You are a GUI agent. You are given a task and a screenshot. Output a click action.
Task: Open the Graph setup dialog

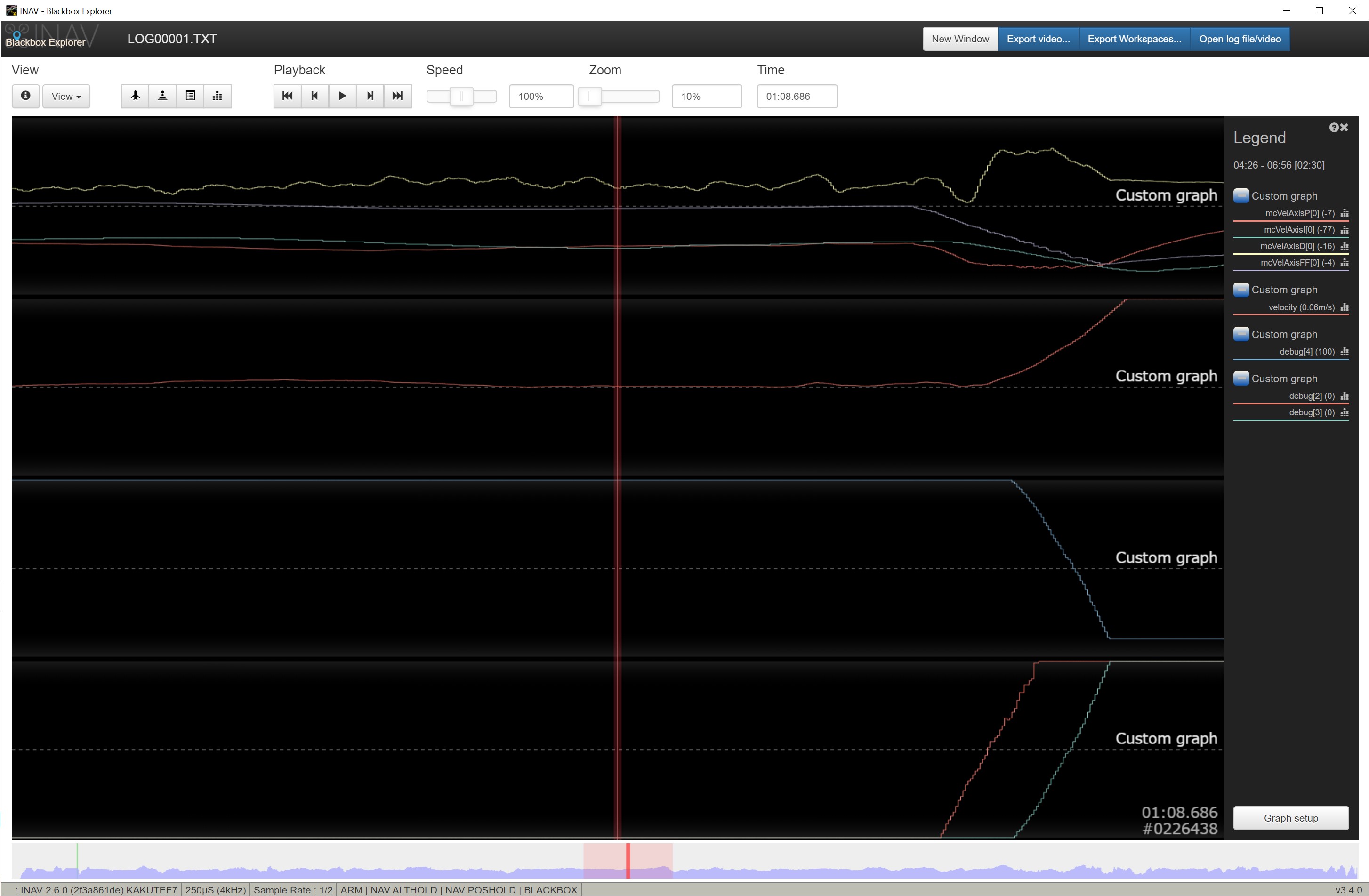1290,818
